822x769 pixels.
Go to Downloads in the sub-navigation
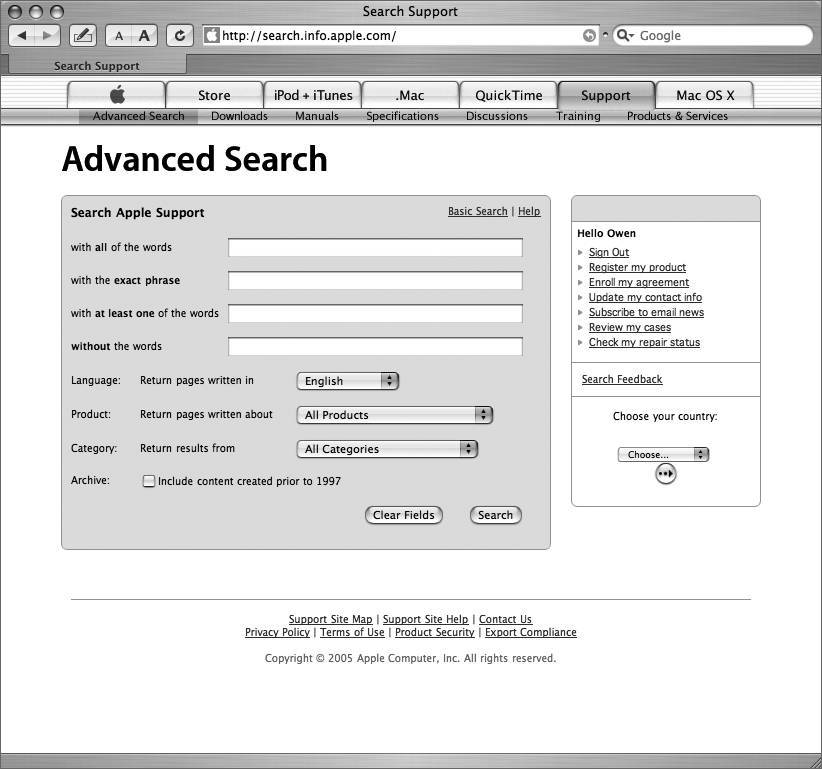pos(239,116)
